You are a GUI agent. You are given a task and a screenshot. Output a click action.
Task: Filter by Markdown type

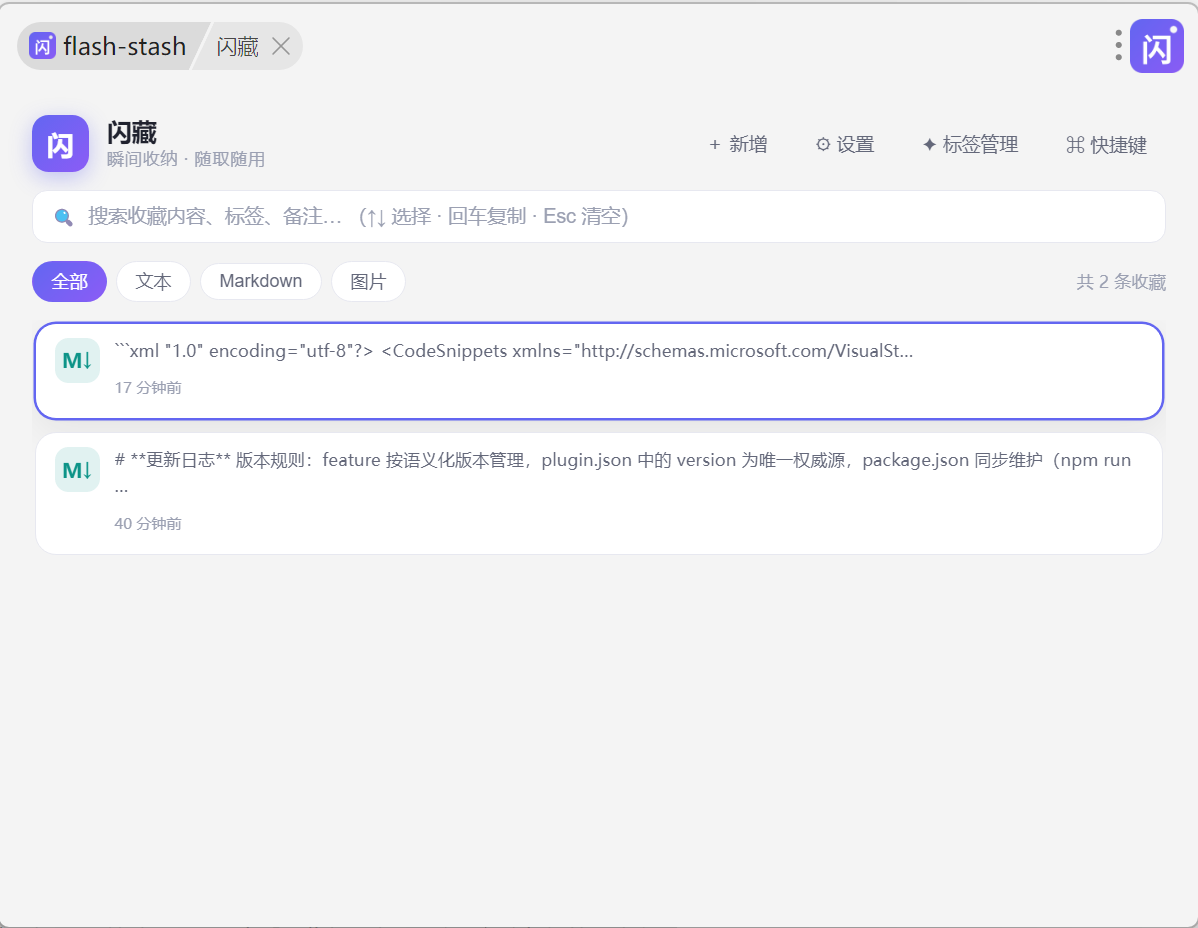(261, 282)
